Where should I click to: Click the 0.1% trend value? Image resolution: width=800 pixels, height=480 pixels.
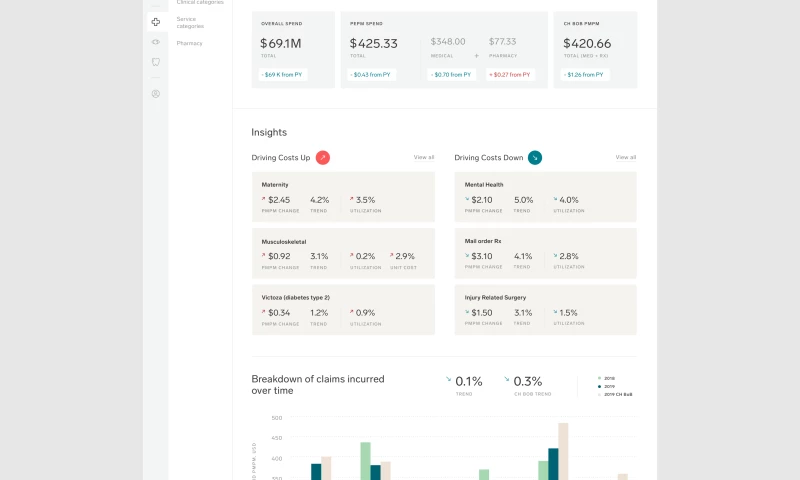pyautogui.click(x=468, y=382)
